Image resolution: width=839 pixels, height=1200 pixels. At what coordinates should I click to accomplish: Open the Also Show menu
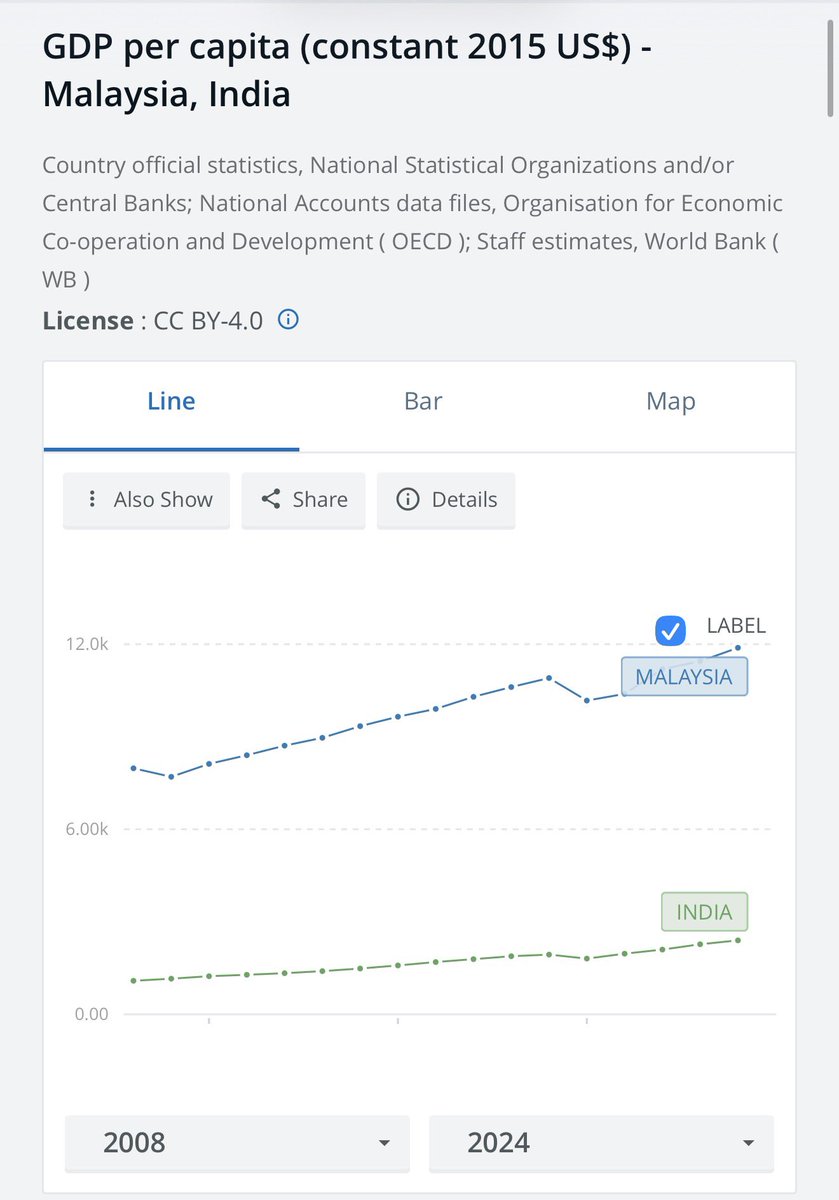(x=147, y=500)
